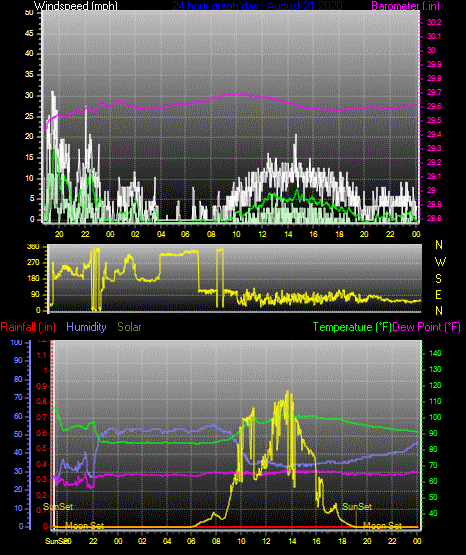The width and height of the screenshot is (466, 555).
Task: Click the 'Windspeed (mph)' axis title
Action: [x=76, y=5]
